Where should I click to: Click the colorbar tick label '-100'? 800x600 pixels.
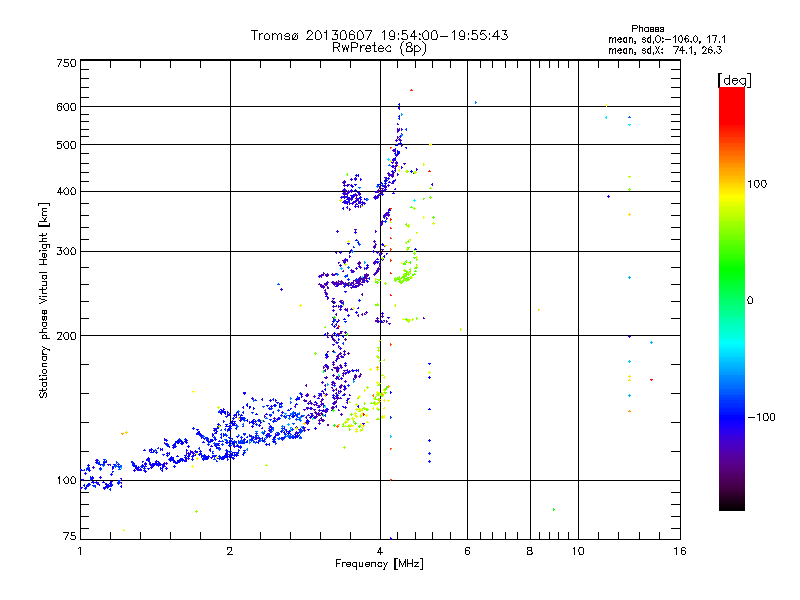click(x=761, y=417)
